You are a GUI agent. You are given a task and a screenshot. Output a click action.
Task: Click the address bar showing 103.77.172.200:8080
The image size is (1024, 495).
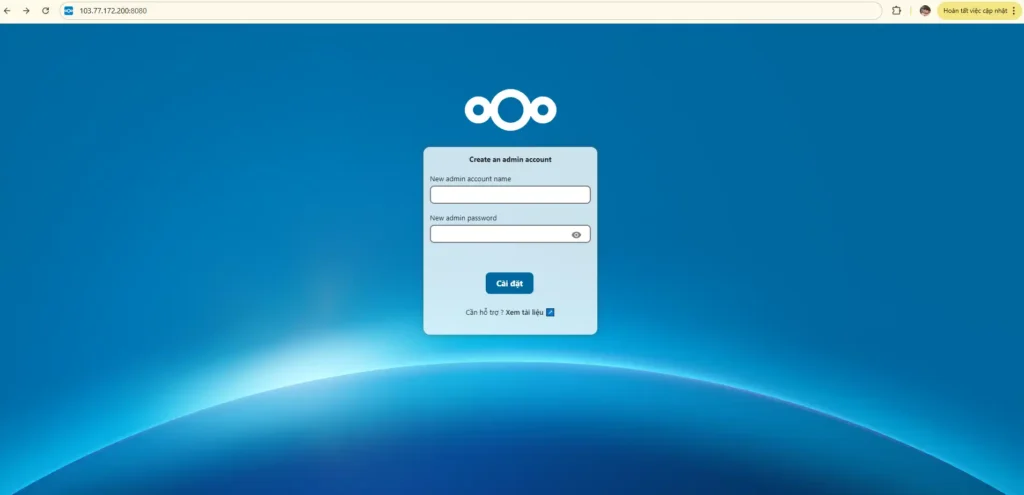(470, 10)
